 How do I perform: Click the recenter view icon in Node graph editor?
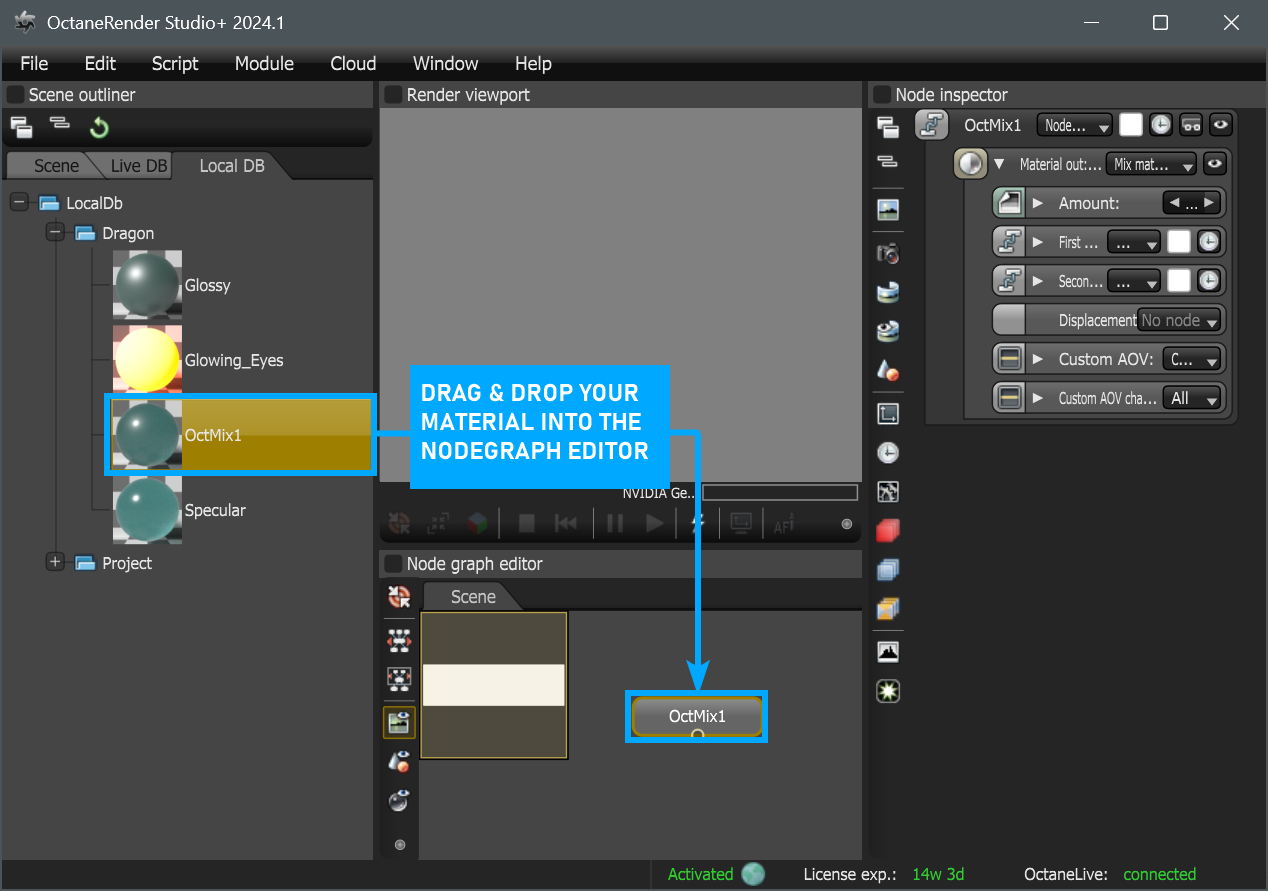399,597
